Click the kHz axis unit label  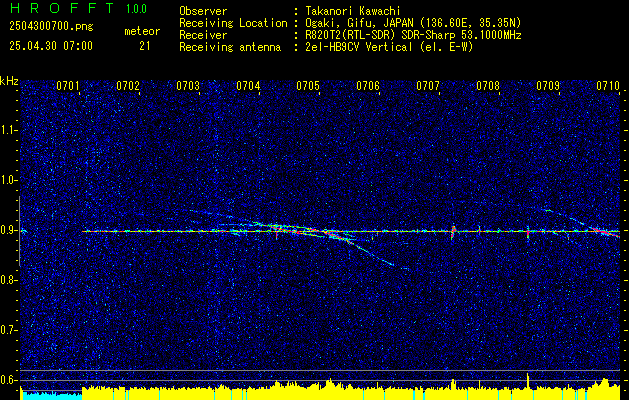pyautogui.click(x=9, y=81)
